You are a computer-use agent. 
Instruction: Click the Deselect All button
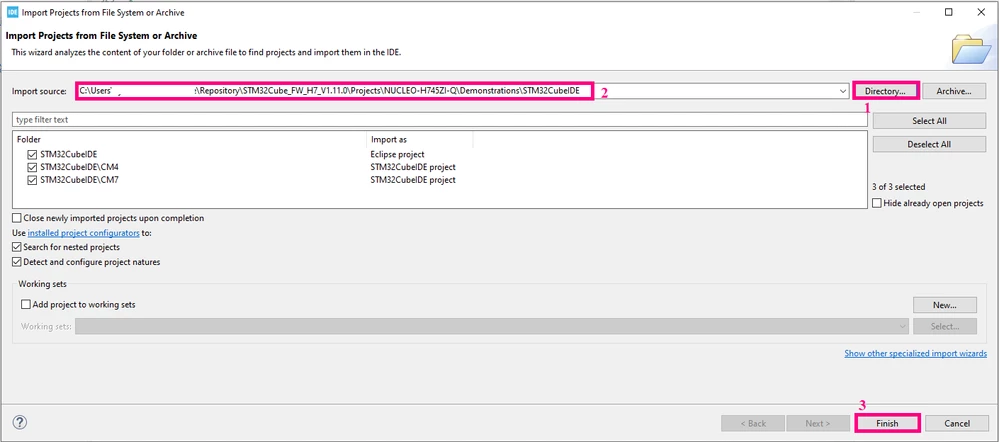[929, 144]
